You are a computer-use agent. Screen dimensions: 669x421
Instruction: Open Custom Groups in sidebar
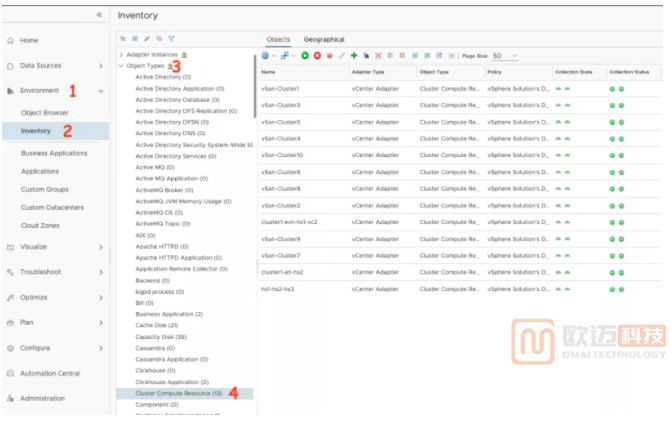click(x=45, y=190)
